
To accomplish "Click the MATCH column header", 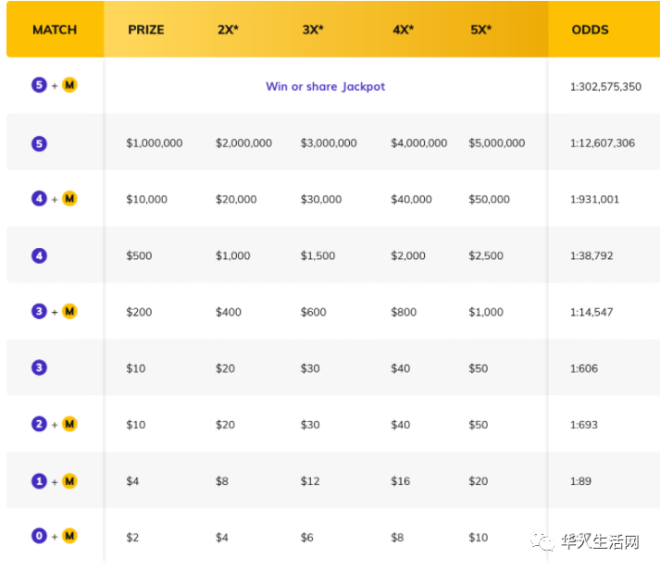I will pyautogui.click(x=55, y=29).
